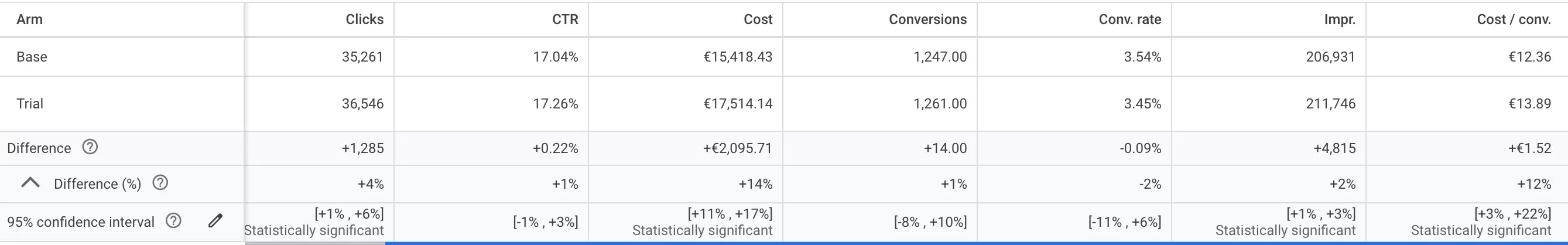Sort by Cost / conv. column header
Image resolution: width=1568 pixels, height=245 pixels.
[1513, 19]
